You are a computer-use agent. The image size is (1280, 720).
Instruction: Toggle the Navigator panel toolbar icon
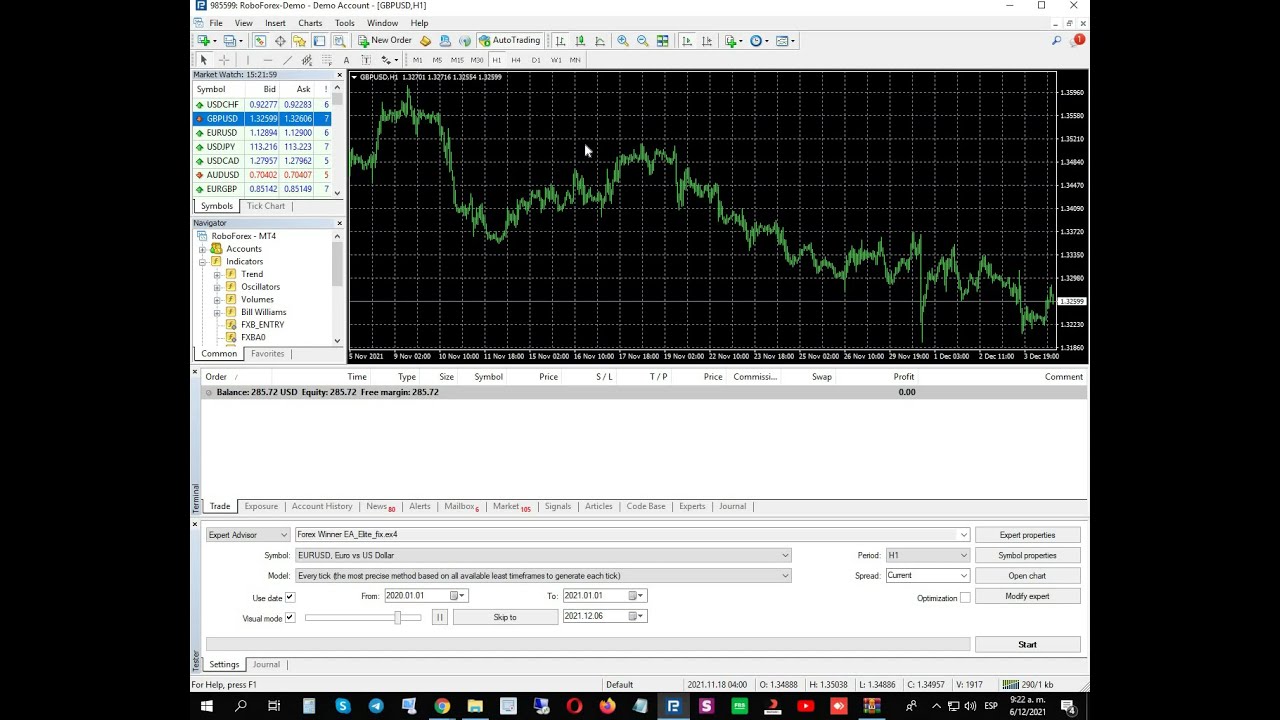[299, 41]
